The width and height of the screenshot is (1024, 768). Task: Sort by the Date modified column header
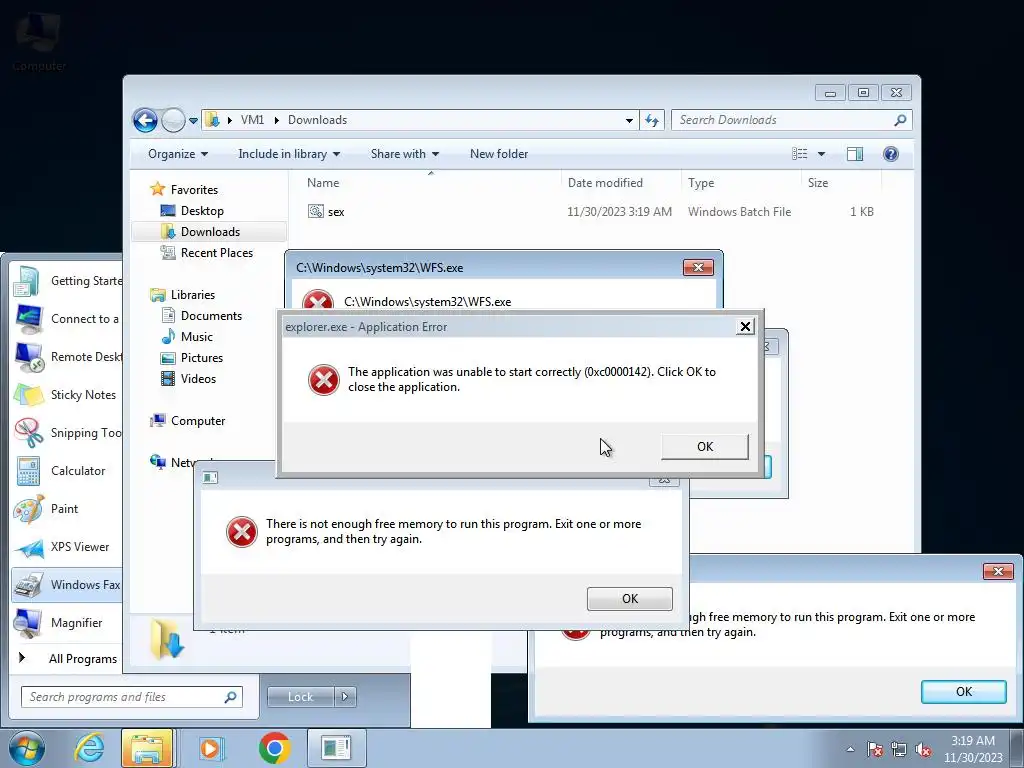(x=605, y=183)
